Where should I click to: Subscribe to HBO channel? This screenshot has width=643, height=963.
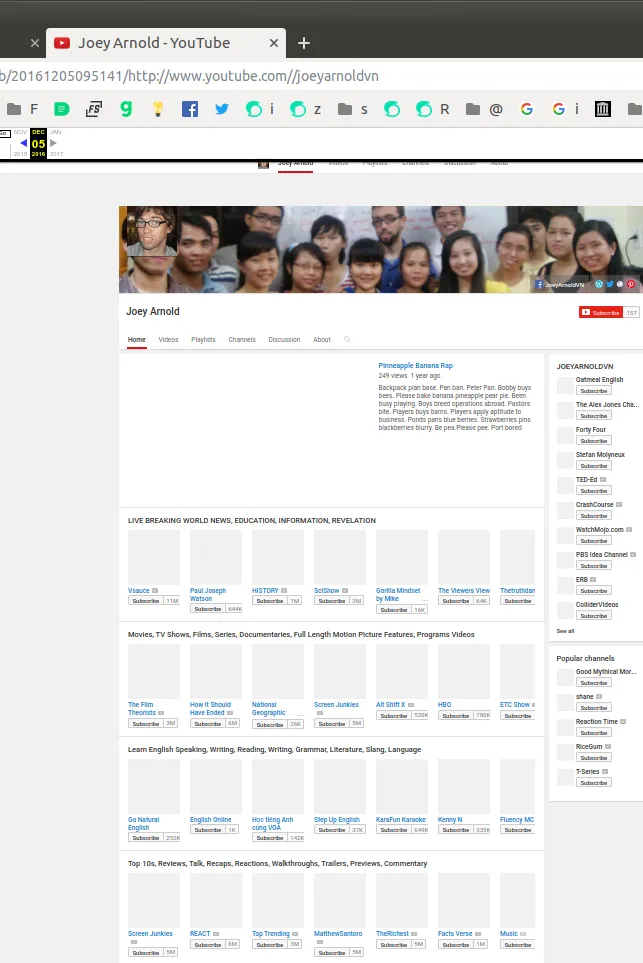point(456,715)
